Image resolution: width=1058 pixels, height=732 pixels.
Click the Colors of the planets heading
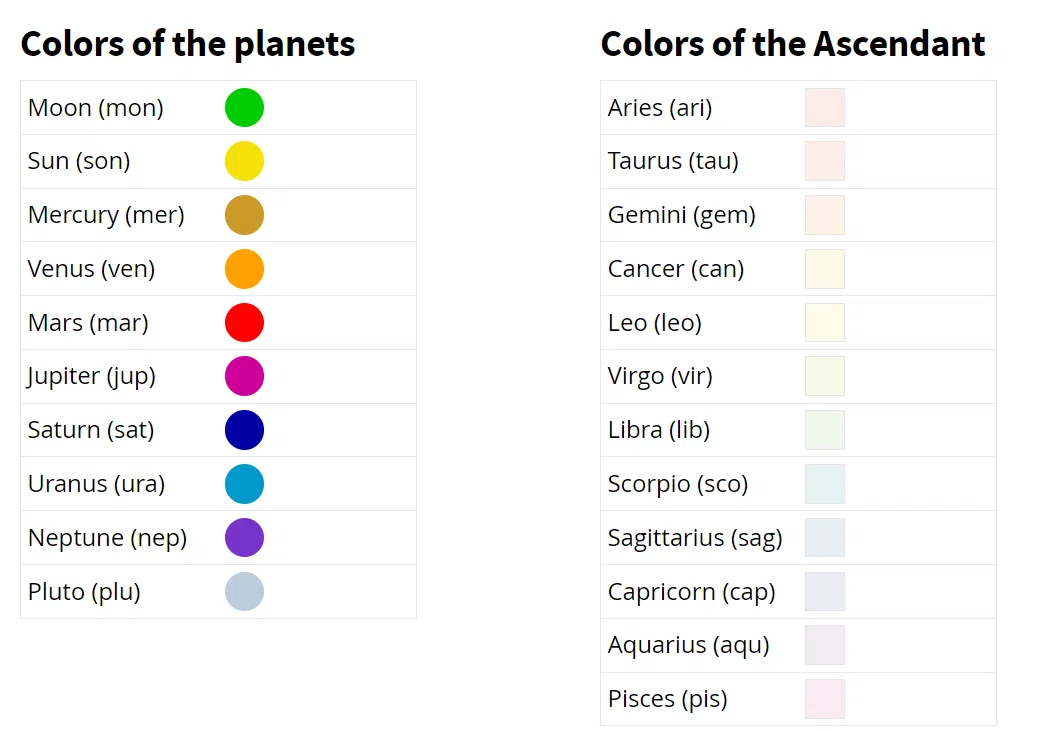(x=188, y=45)
